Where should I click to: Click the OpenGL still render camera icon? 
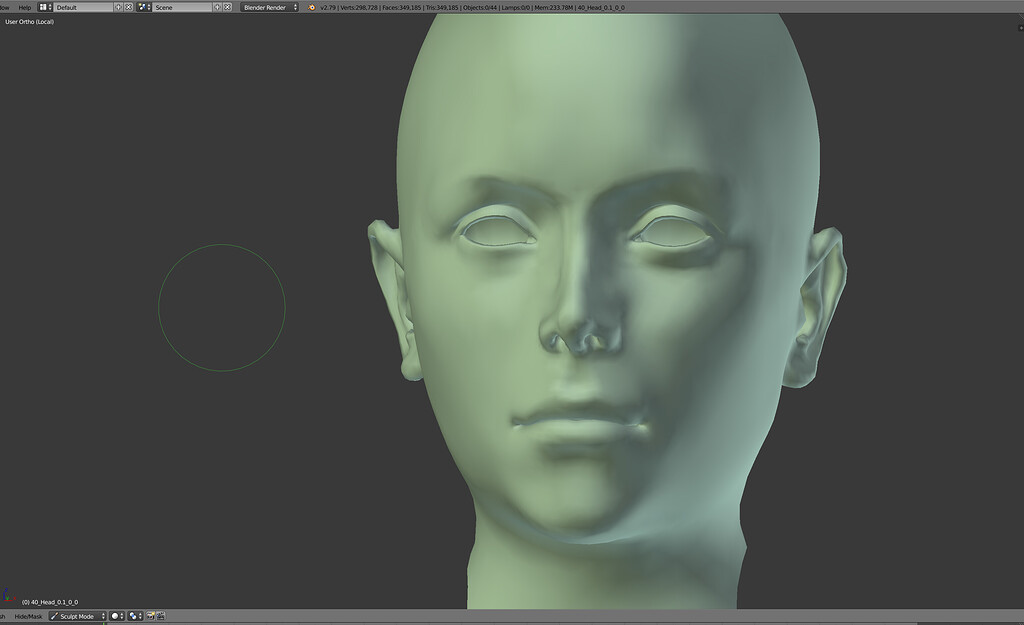(x=150, y=615)
